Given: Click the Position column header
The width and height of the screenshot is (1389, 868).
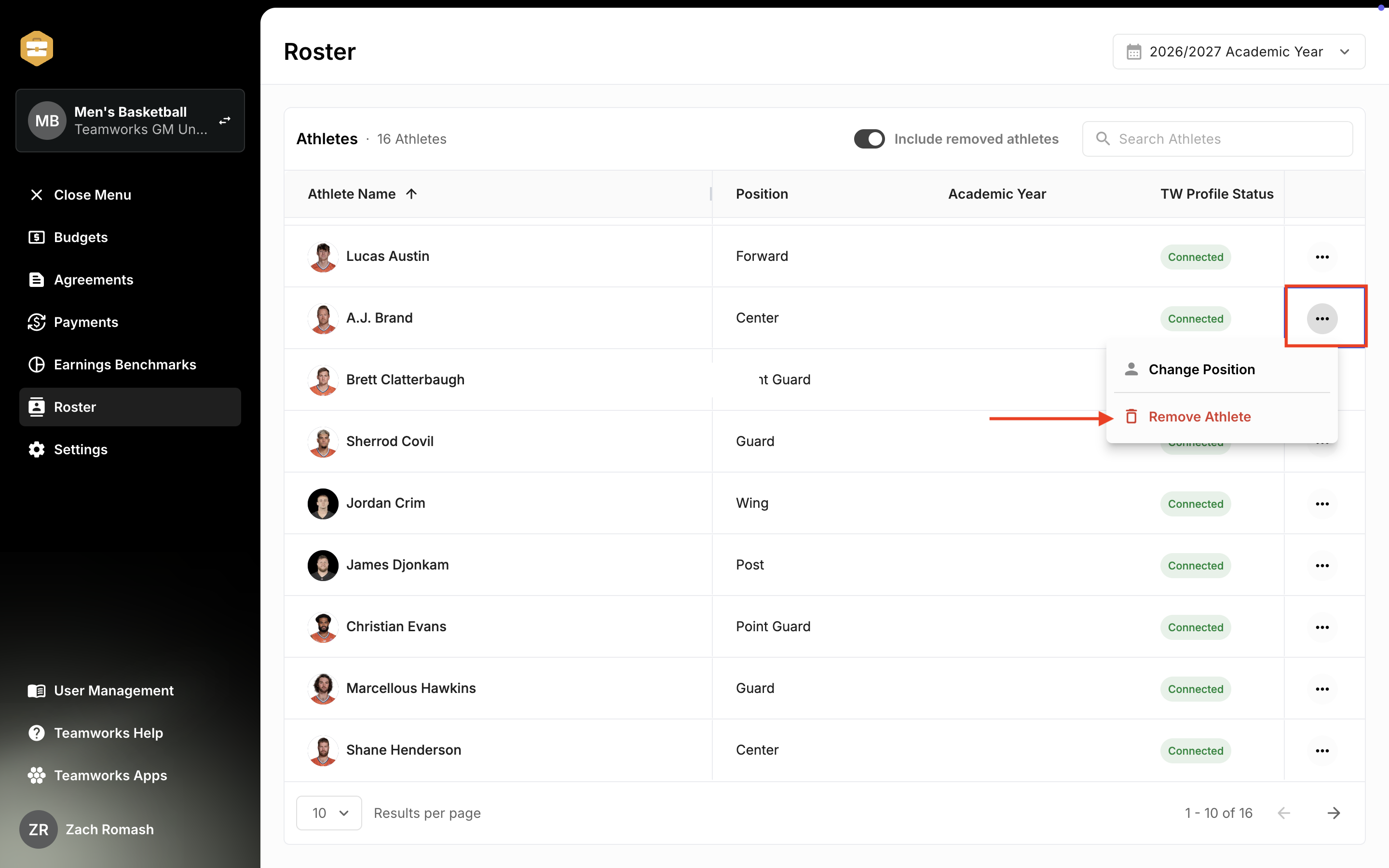Looking at the screenshot, I should point(762,194).
